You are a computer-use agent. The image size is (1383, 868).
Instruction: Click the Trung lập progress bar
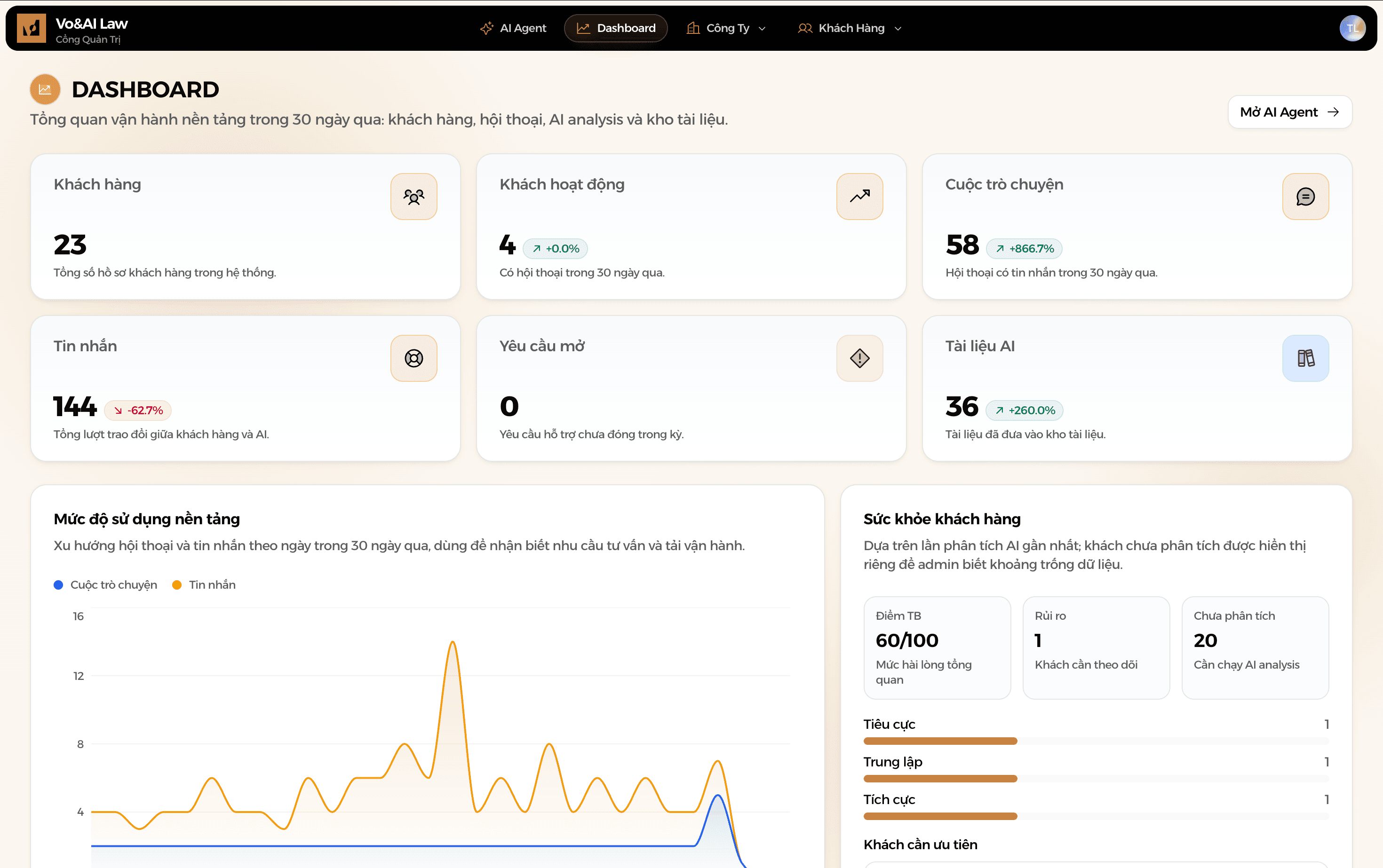pyautogui.click(x=1096, y=779)
